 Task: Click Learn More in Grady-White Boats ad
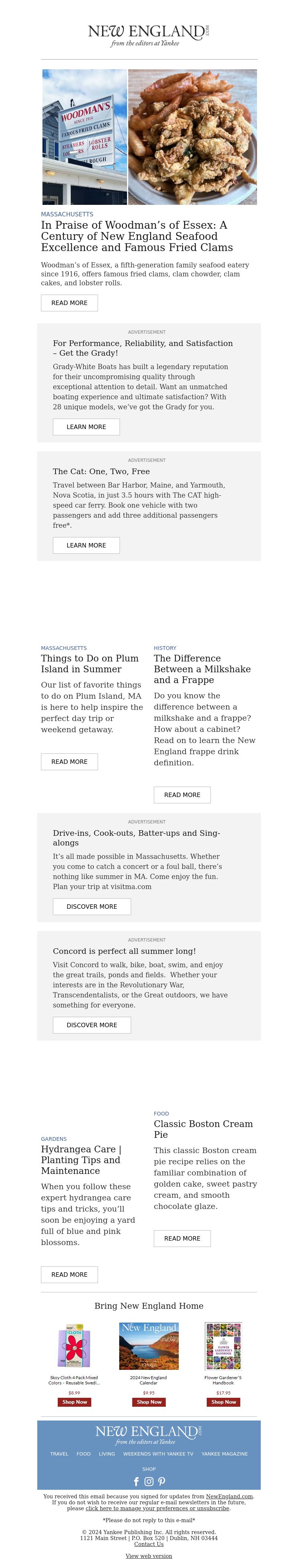click(x=86, y=427)
